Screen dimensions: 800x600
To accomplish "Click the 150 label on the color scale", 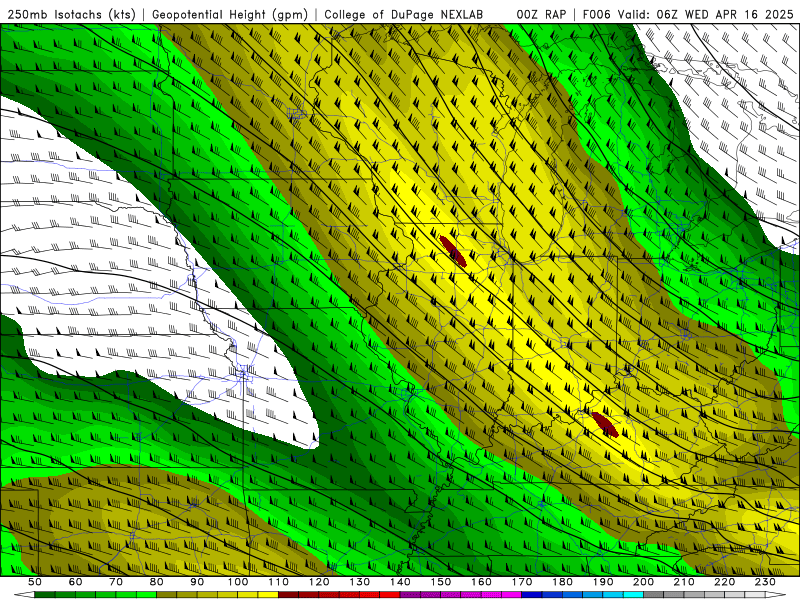I will 441,582.
